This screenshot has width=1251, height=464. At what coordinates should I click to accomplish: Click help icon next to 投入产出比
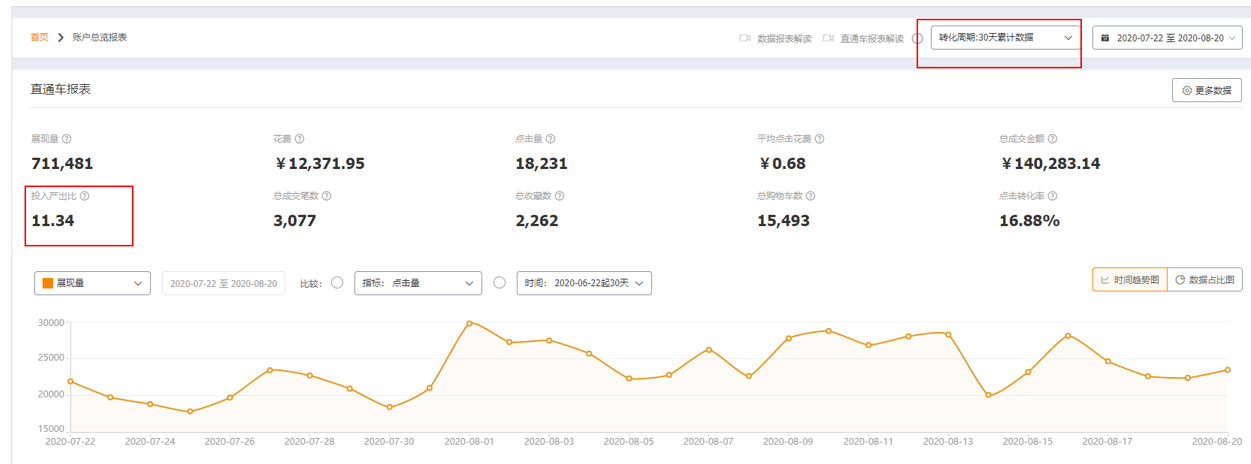click(x=85, y=197)
